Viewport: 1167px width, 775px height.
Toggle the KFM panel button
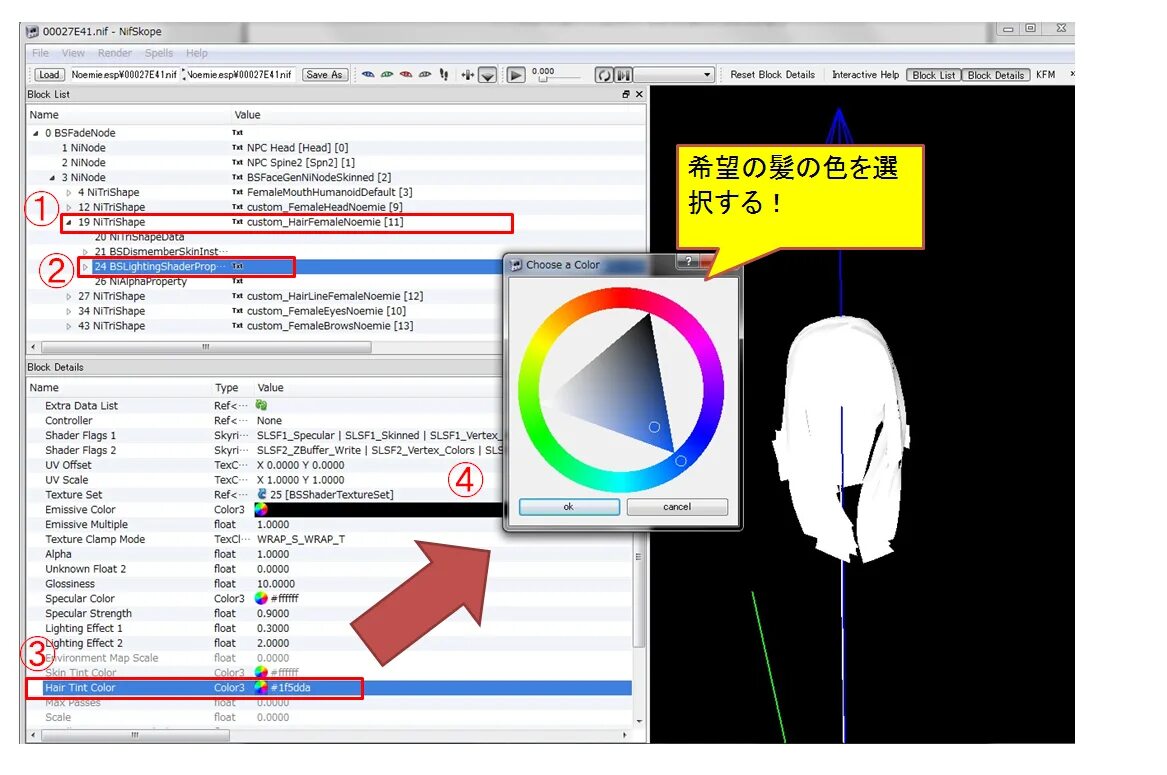coord(1046,74)
